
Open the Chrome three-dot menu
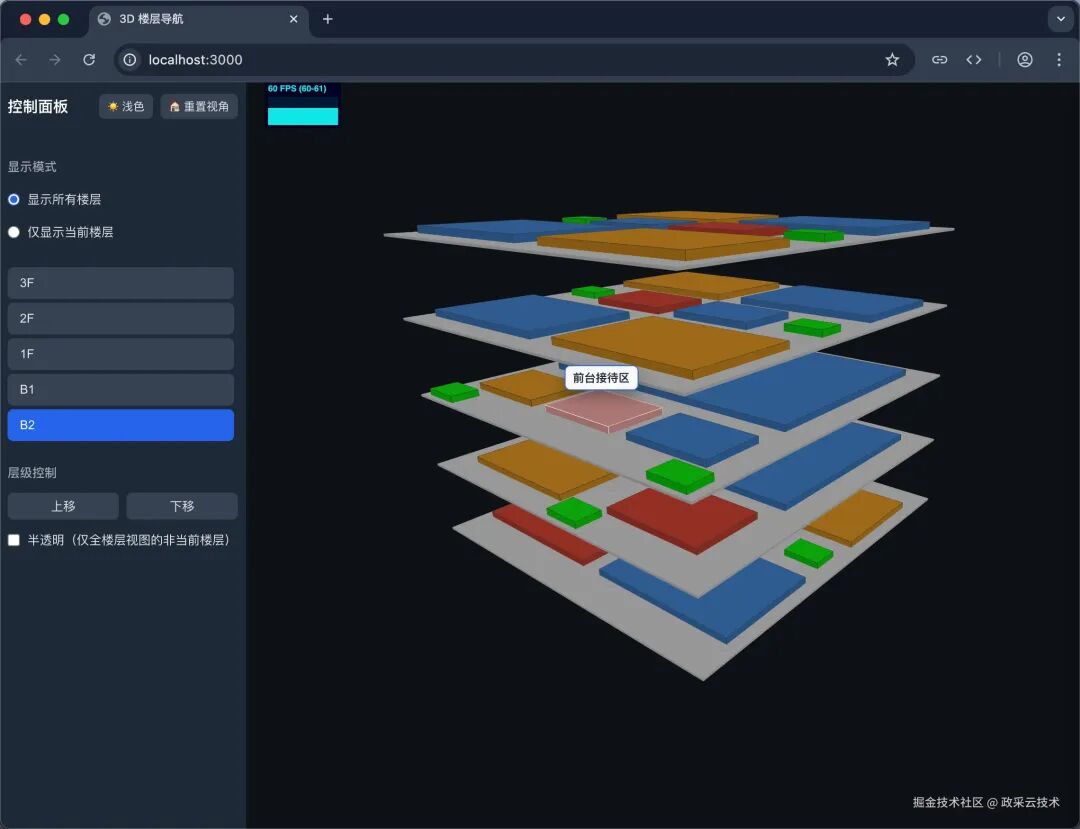tap(1060, 59)
